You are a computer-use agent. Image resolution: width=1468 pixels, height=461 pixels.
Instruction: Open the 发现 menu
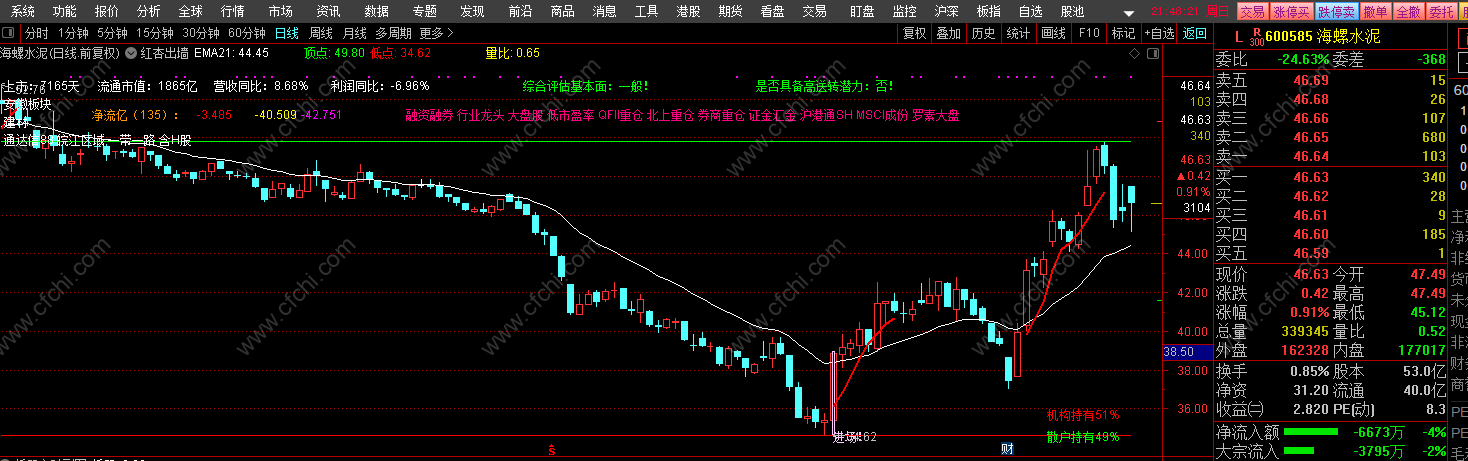472,12
